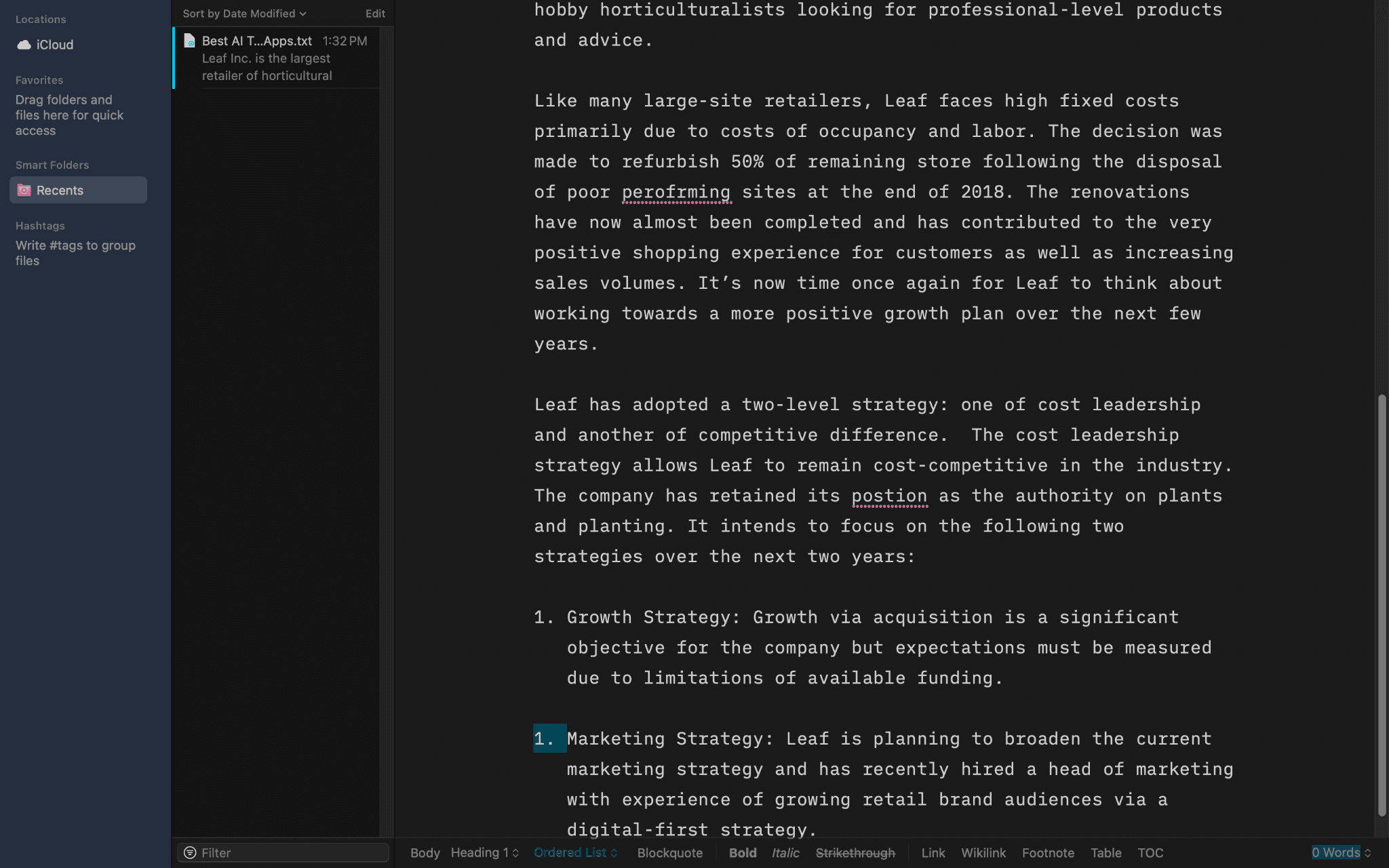Viewport: 1389px width, 868px height.
Task: Open the Recents smart folder
Action: (x=60, y=190)
